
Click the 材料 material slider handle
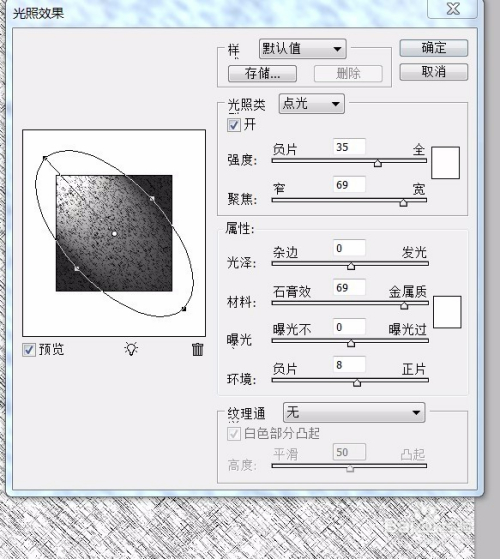point(404,306)
